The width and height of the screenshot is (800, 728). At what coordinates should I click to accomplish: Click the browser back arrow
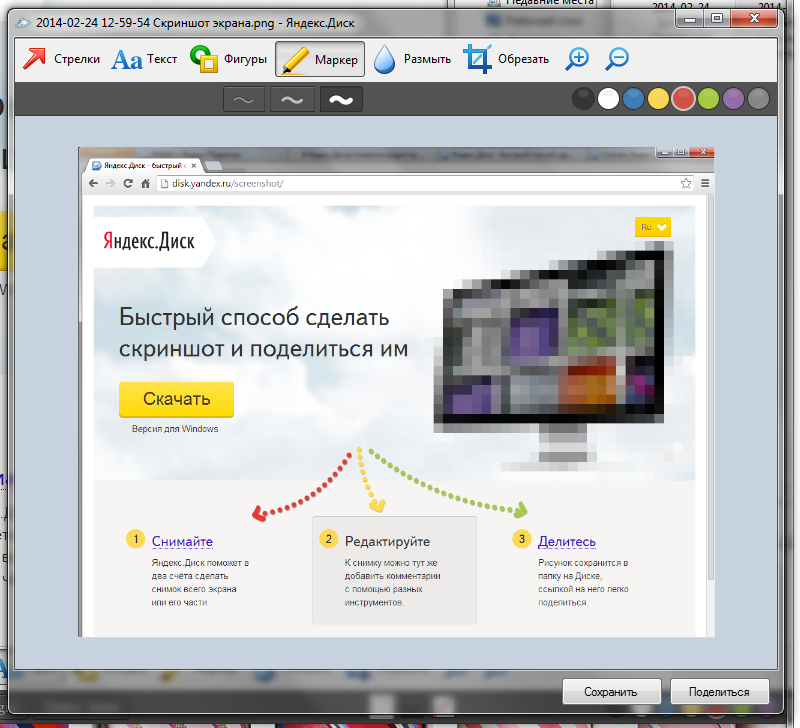coord(93,184)
